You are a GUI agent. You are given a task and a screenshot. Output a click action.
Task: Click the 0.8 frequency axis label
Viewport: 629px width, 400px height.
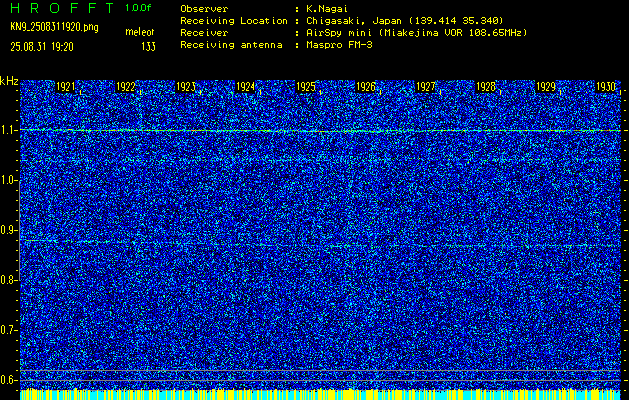(x=8, y=280)
